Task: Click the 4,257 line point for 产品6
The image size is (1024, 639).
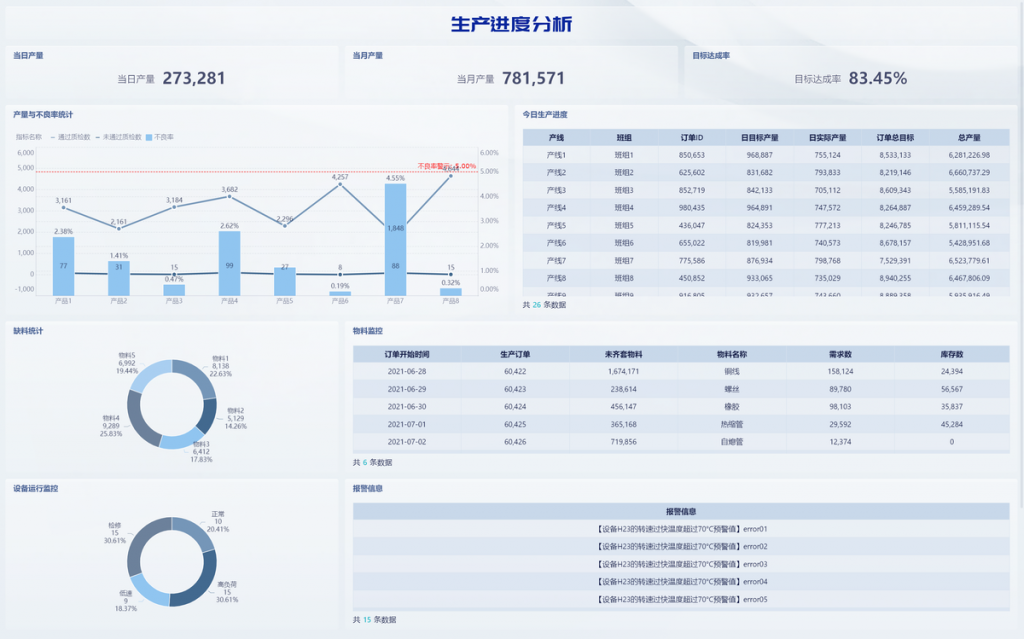Action: pos(340,184)
